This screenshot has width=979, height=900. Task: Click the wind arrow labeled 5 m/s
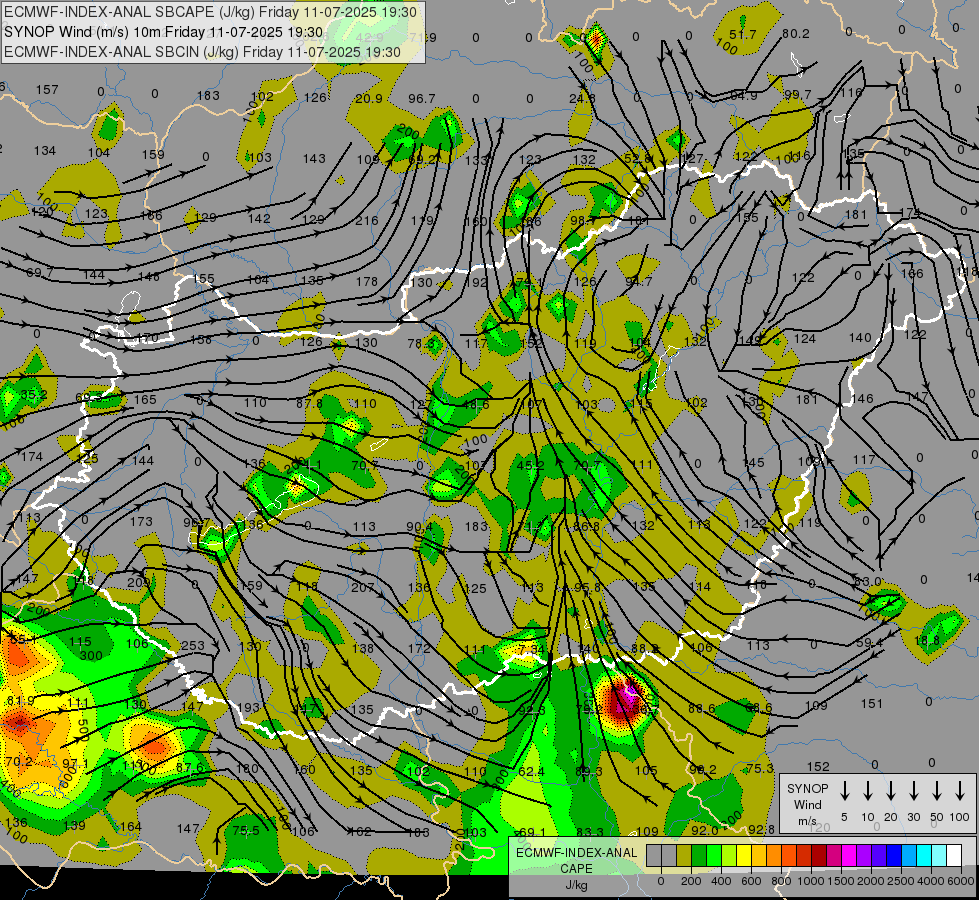point(844,790)
